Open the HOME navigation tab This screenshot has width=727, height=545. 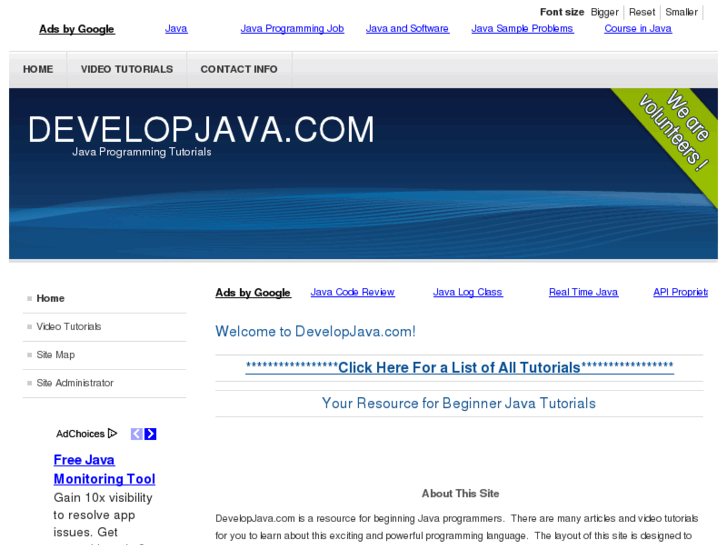[38, 69]
